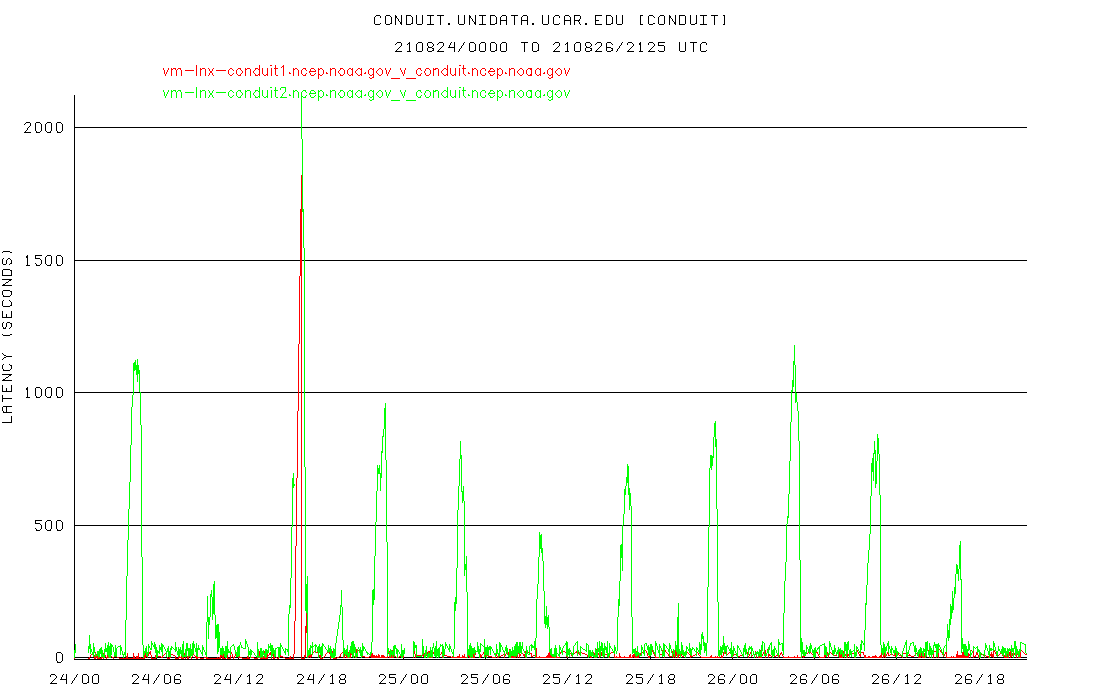Click the 25/00 x-axis time label
The width and height of the screenshot is (1100, 700).
coord(404,679)
